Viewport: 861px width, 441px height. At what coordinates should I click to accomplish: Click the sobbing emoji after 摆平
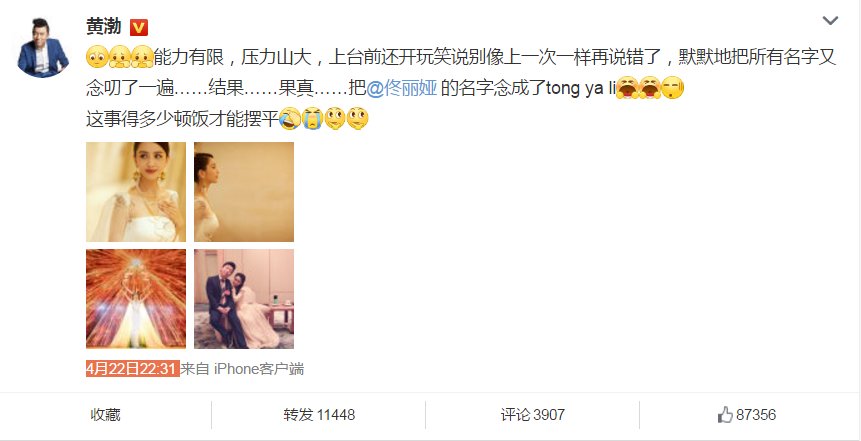312,118
